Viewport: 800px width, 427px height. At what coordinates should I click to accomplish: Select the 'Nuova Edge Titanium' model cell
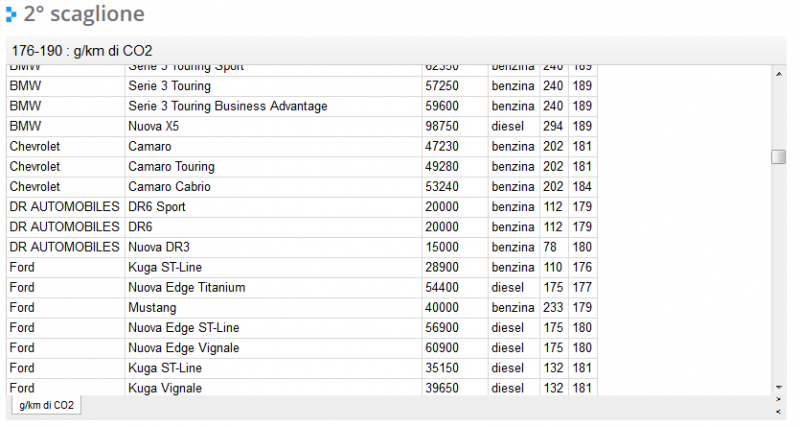pyautogui.click(x=273, y=287)
